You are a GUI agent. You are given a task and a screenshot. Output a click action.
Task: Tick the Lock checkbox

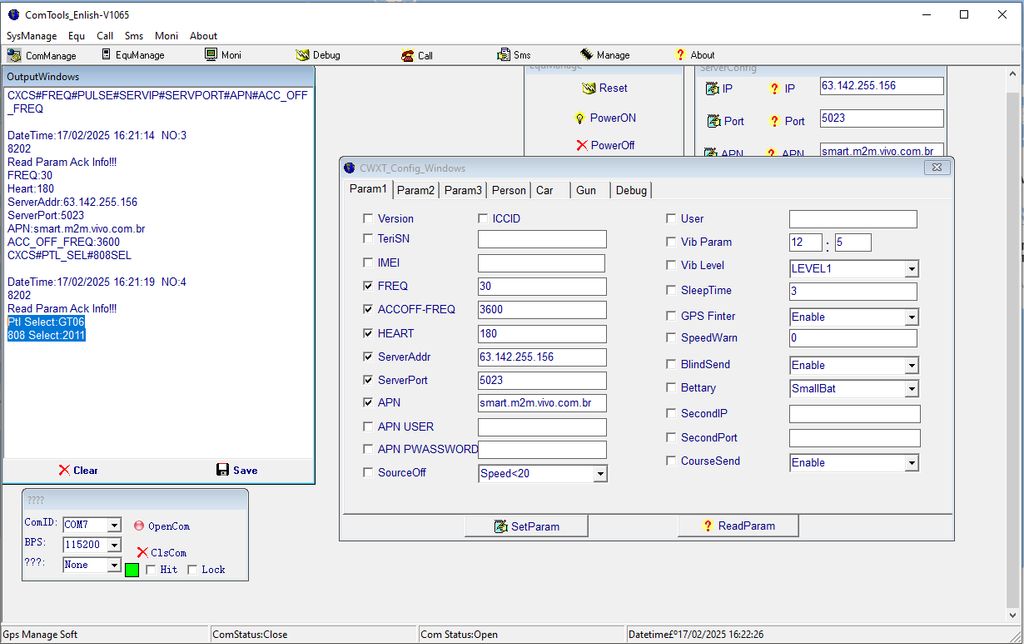[193, 570]
